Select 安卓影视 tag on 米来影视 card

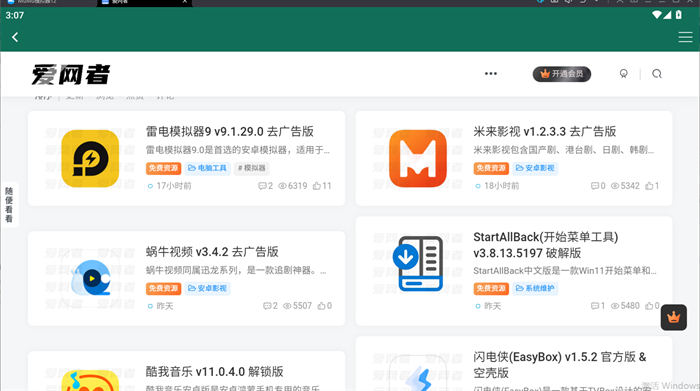pos(535,168)
